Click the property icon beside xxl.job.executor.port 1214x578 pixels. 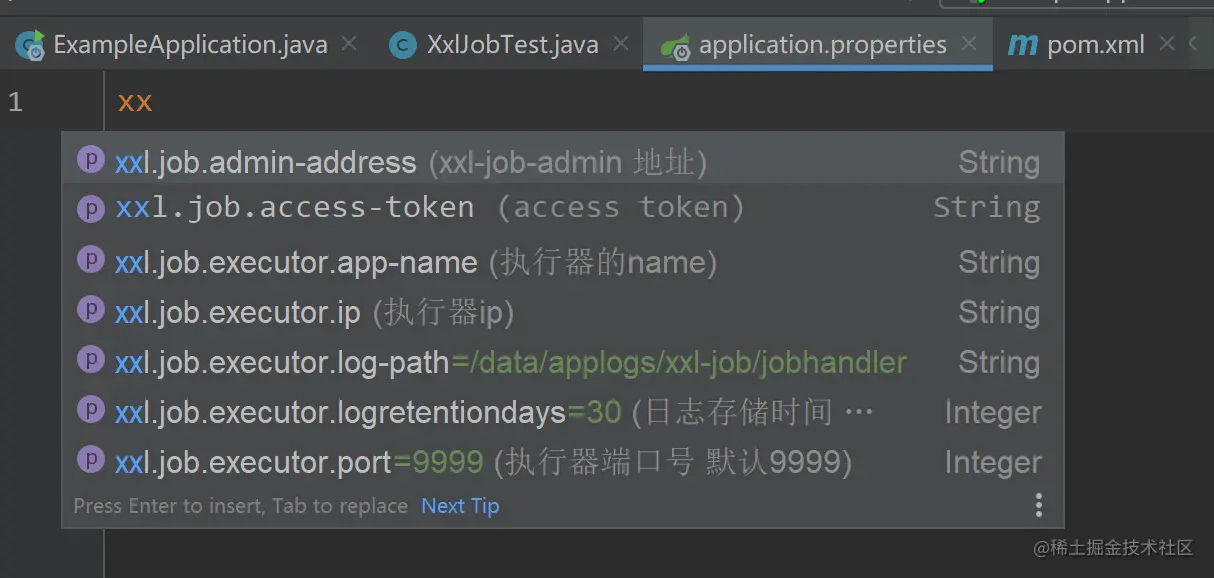[x=91, y=462]
